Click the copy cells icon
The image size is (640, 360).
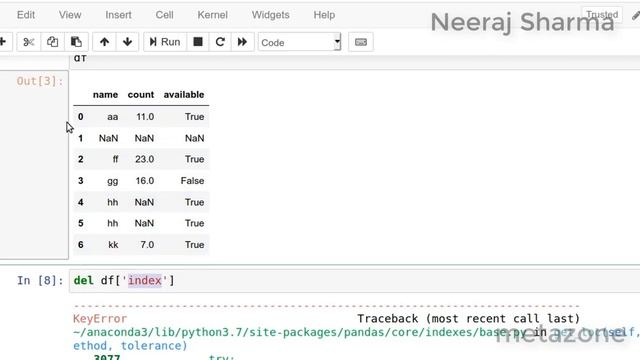pyautogui.click(x=52, y=42)
